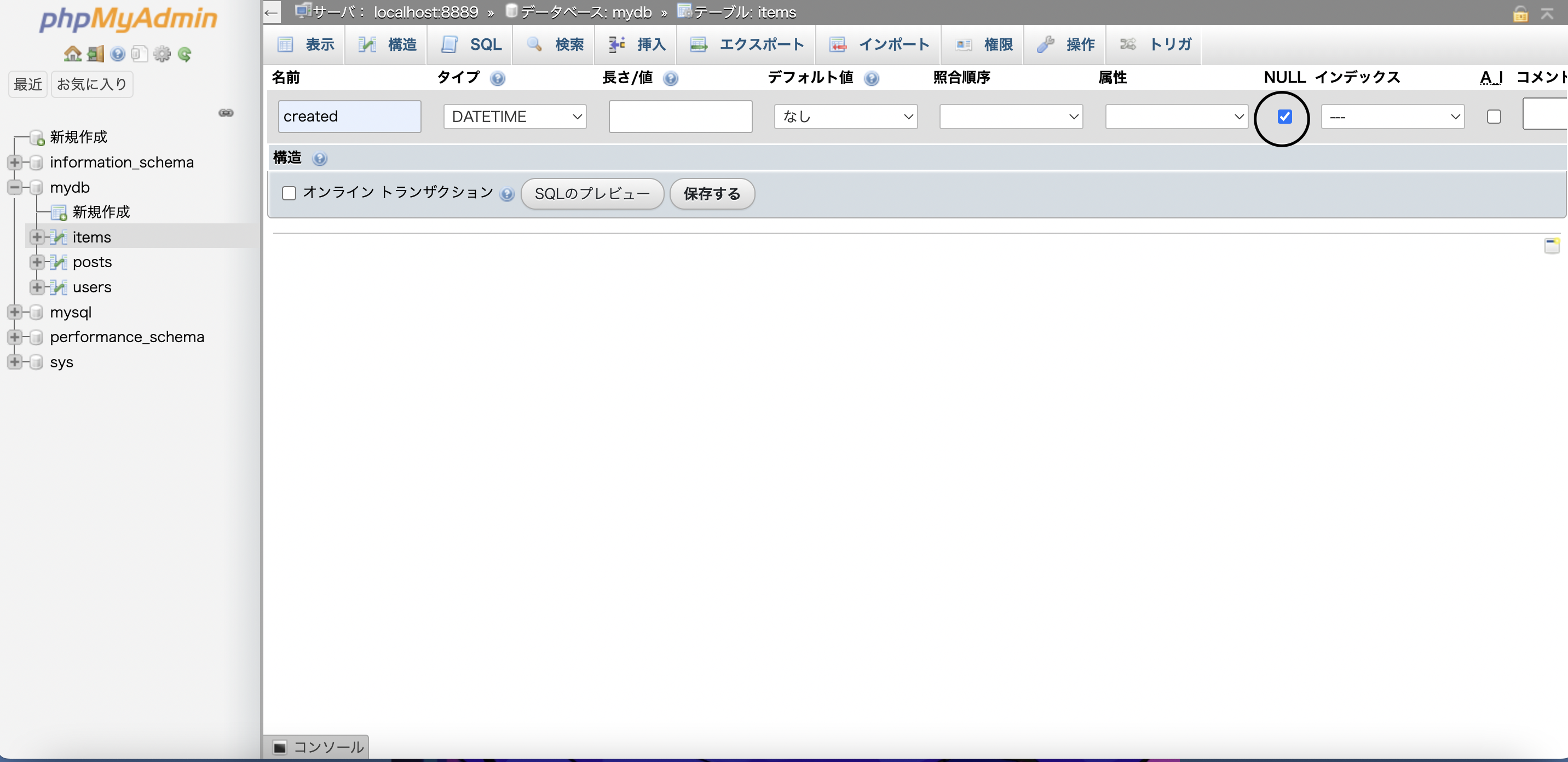Open the DATETIME type dropdown
The width and height of the screenshot is (1568, 762).
(x=514, y=116)
